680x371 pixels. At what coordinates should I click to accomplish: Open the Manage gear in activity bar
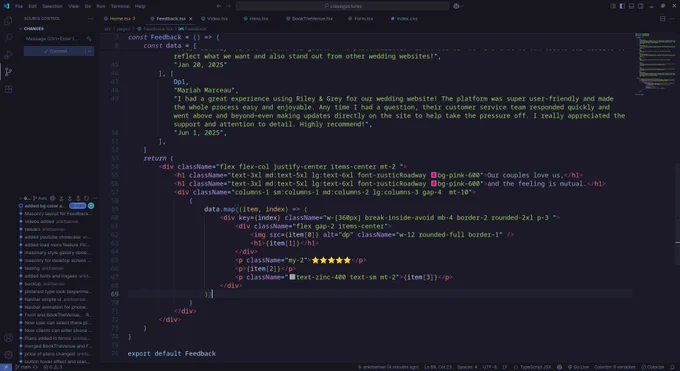coord(8,355)
